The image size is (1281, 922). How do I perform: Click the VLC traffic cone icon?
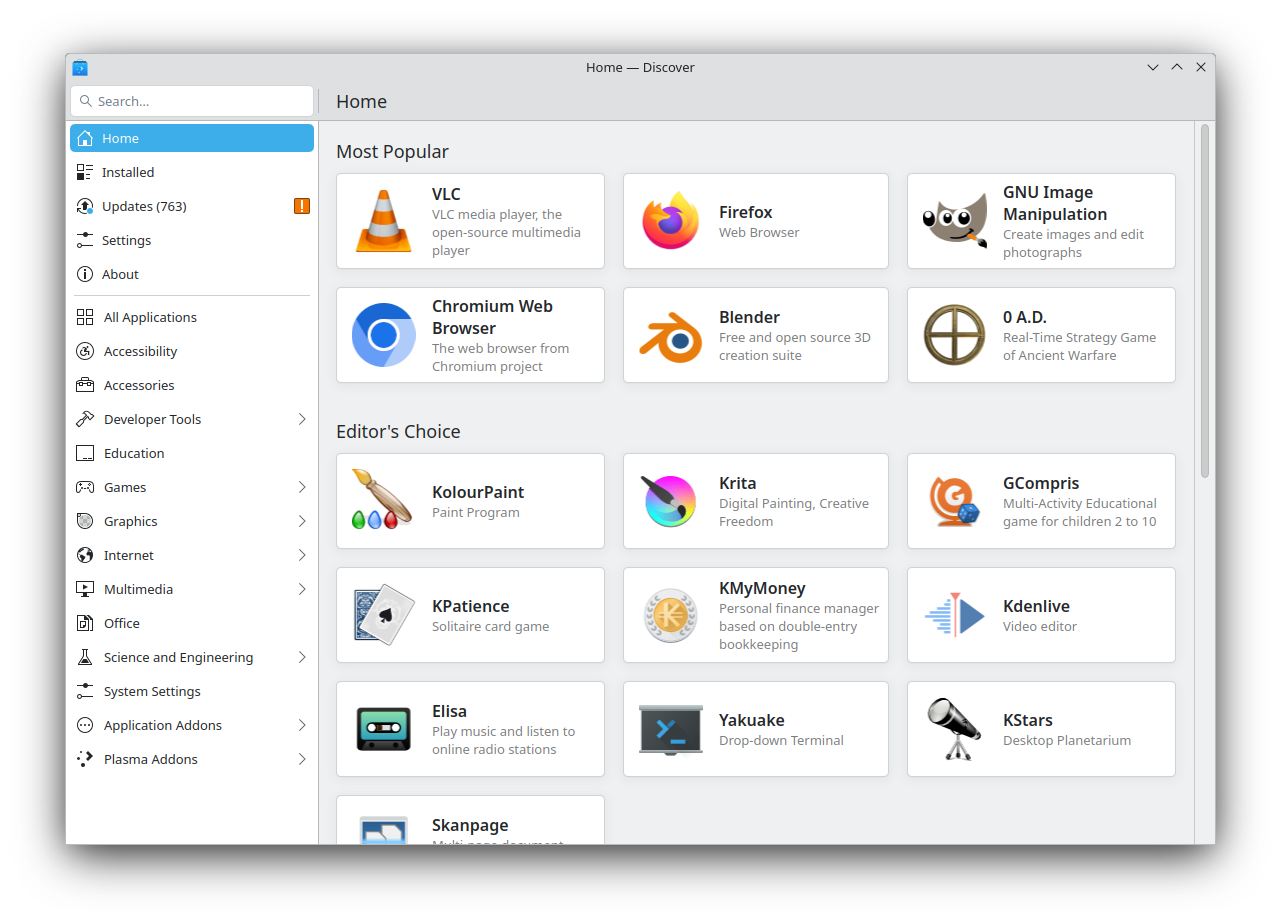[384, 221]
